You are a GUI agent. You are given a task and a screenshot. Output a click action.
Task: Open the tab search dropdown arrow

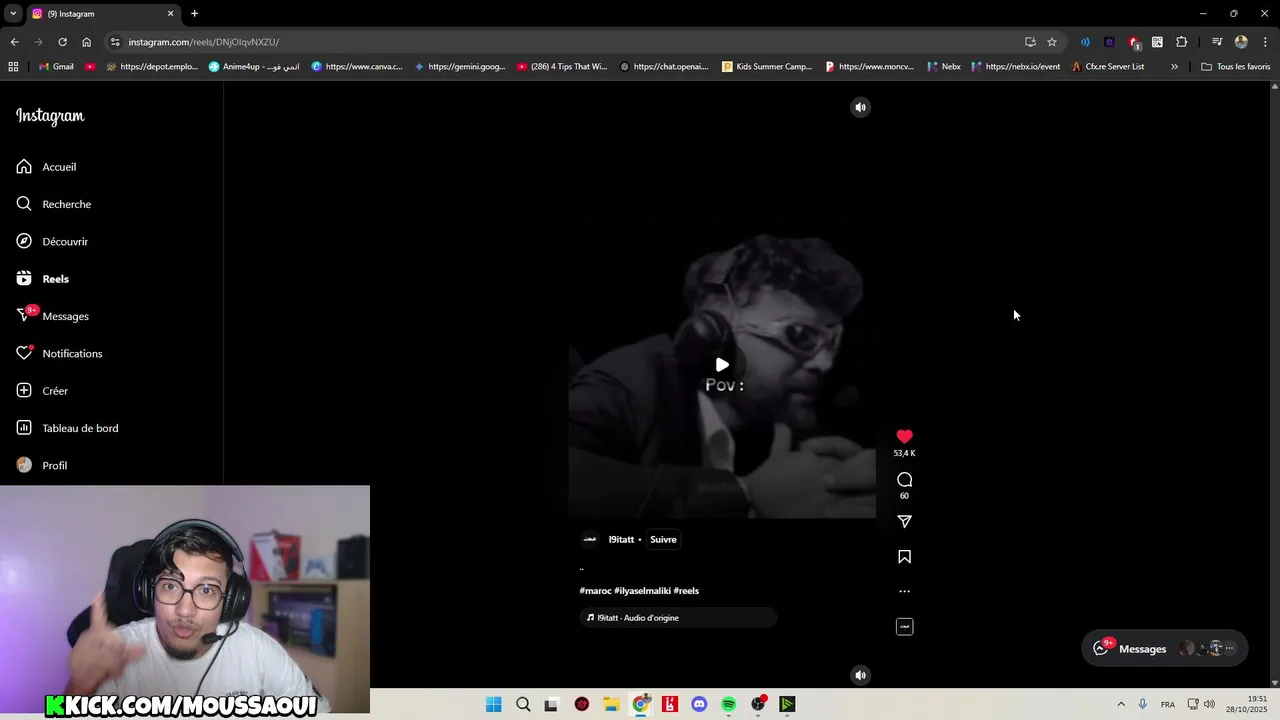point(13,14)
